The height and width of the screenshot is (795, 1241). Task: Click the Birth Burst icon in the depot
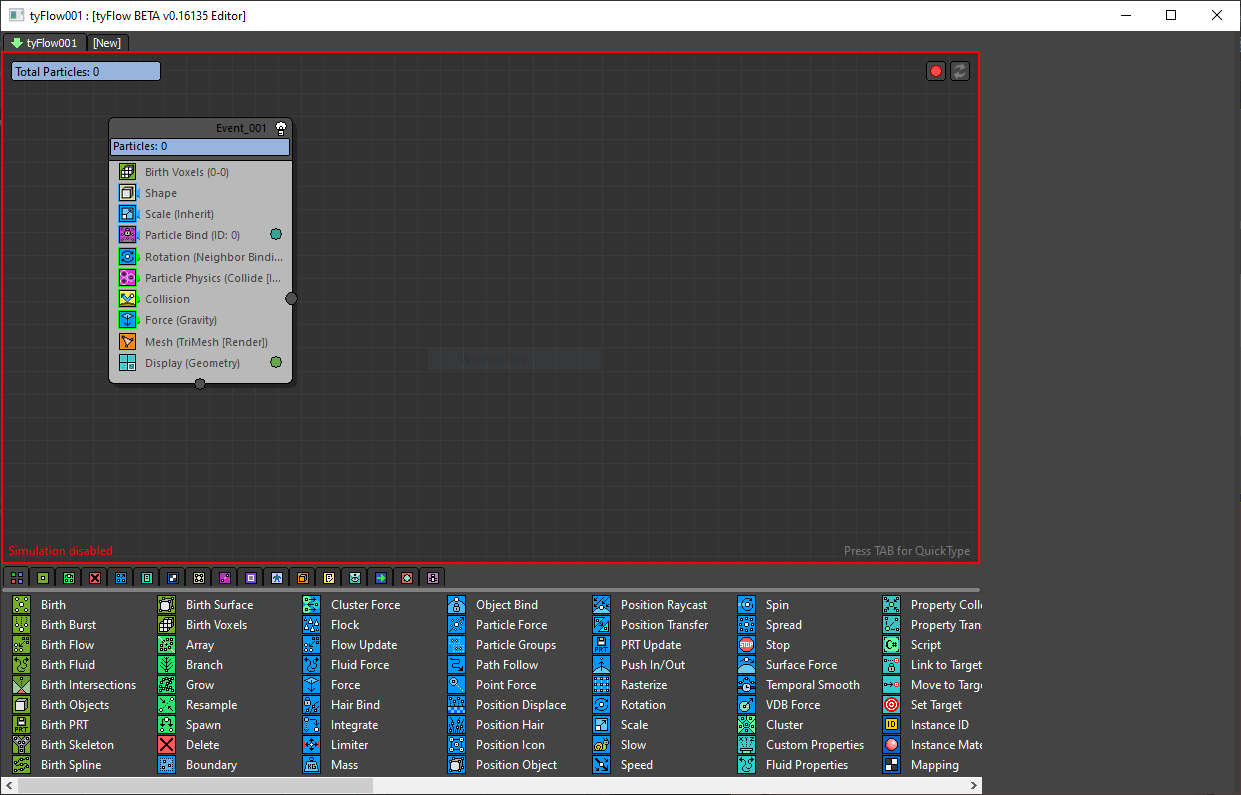[21, 625]
